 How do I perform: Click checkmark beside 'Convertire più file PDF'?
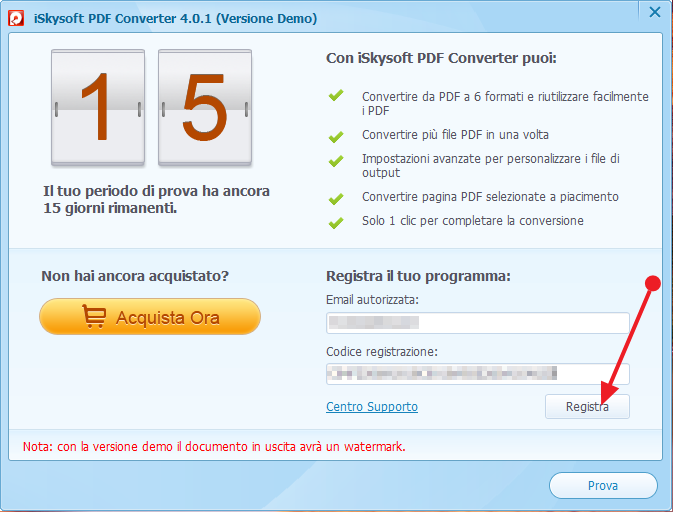click(x=336, y=136)
